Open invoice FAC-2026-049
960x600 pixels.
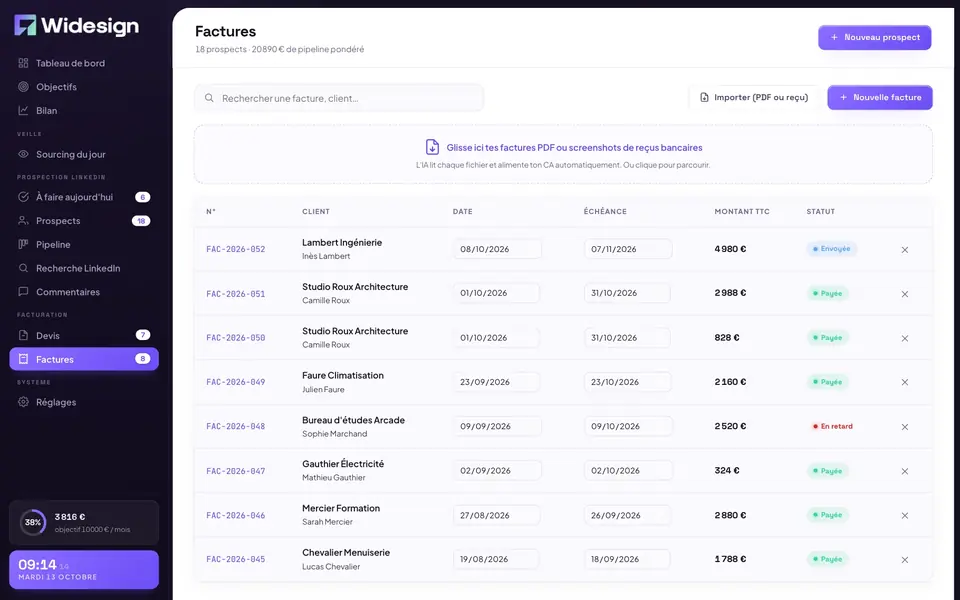tap(236, 382)
